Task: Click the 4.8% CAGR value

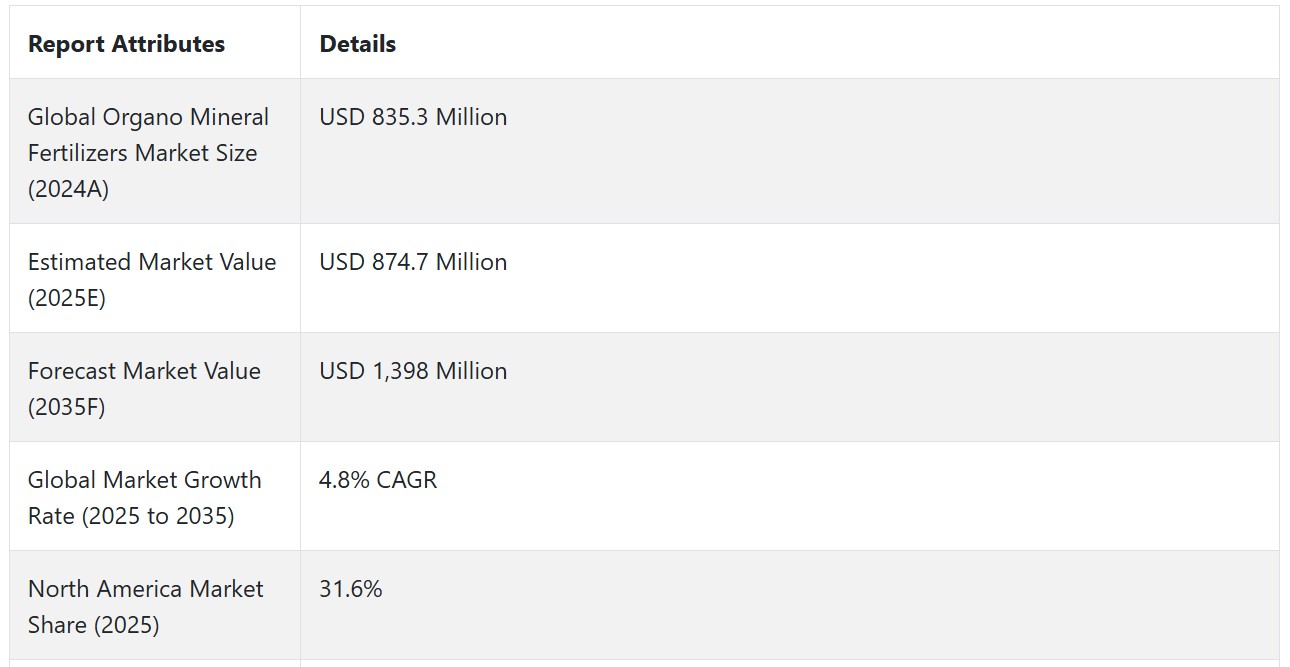Action: (x=378, y=480)
